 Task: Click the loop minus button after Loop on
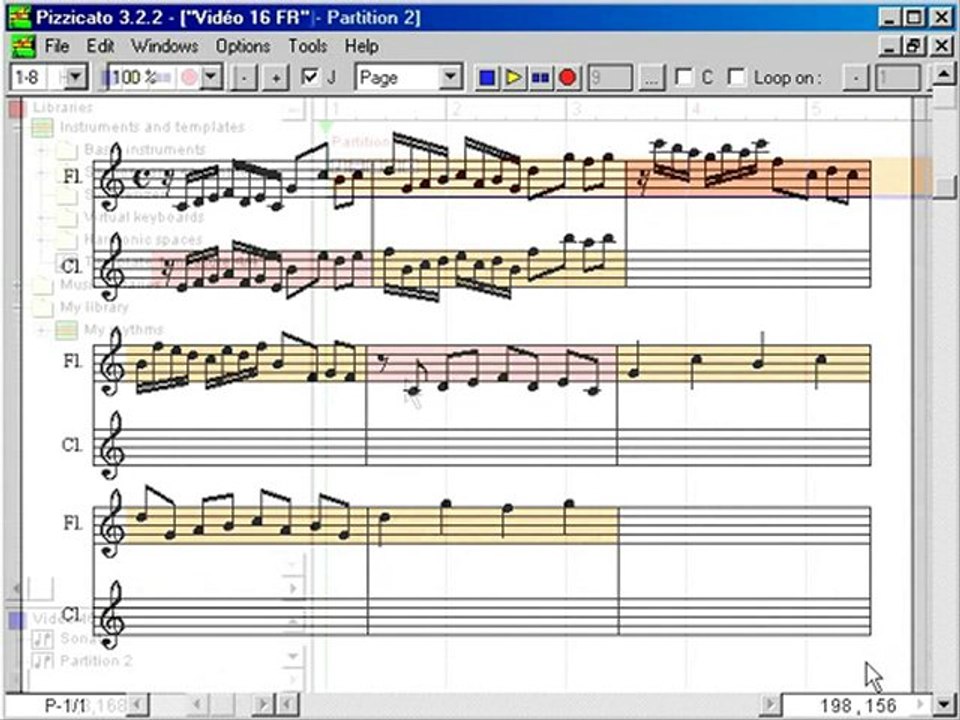855,78
